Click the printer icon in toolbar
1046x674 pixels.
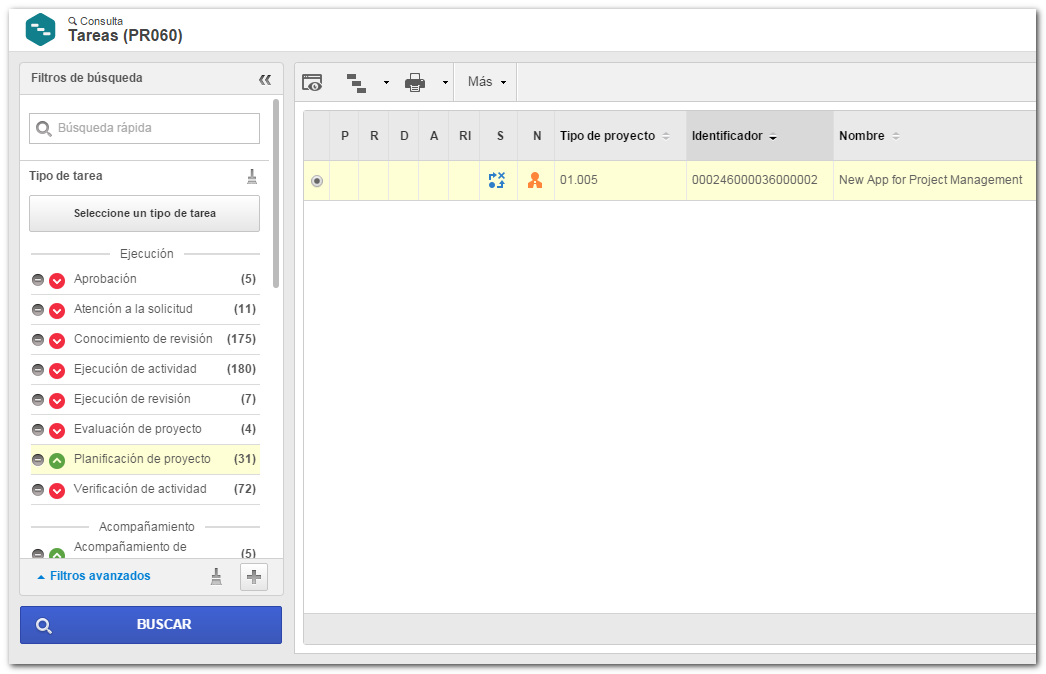415,83
